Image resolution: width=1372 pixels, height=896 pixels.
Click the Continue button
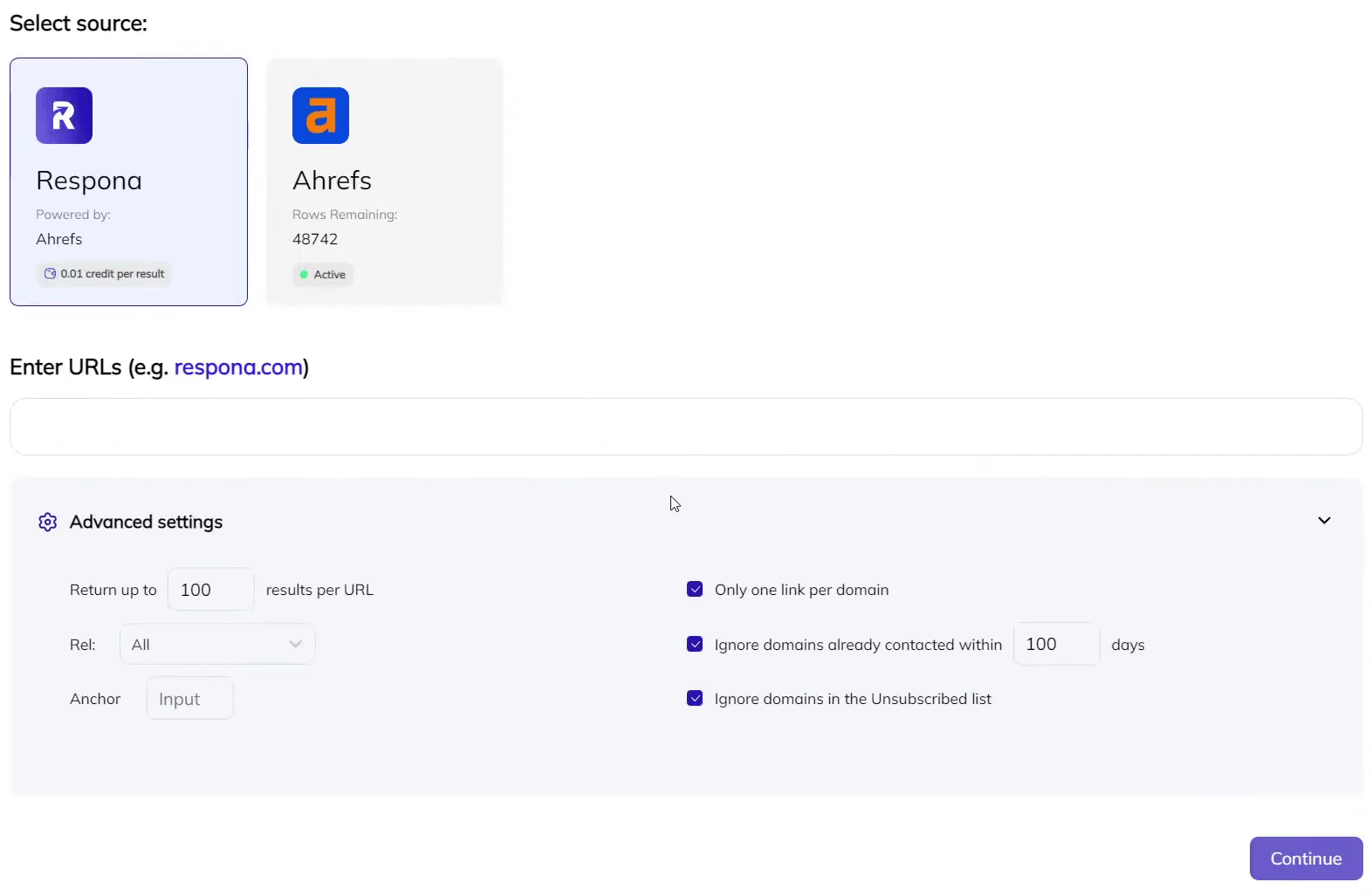pos(1306,858)
